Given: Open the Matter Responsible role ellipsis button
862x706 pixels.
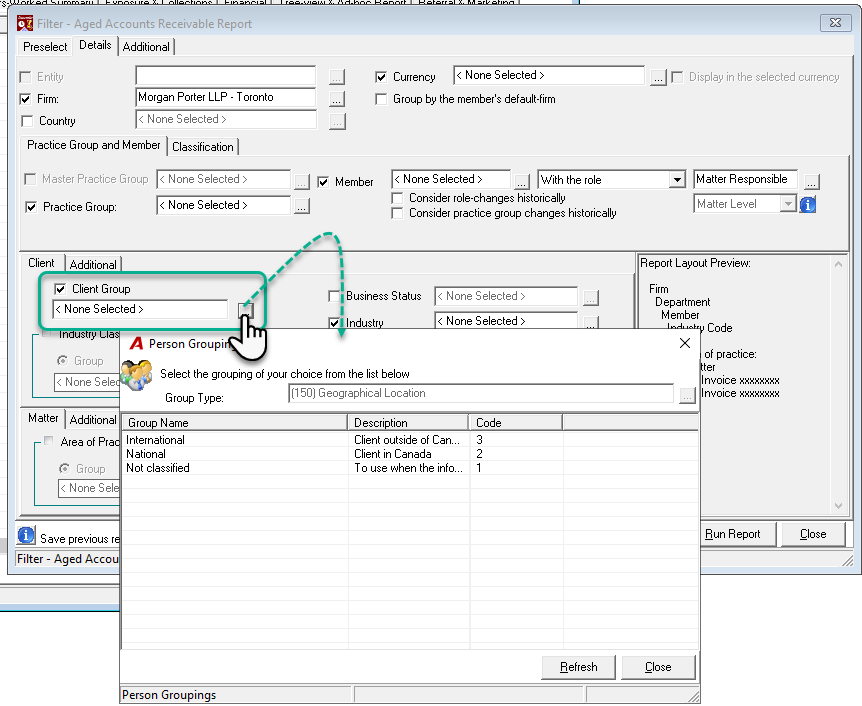Looking at the screenshot, I should 811,181.
